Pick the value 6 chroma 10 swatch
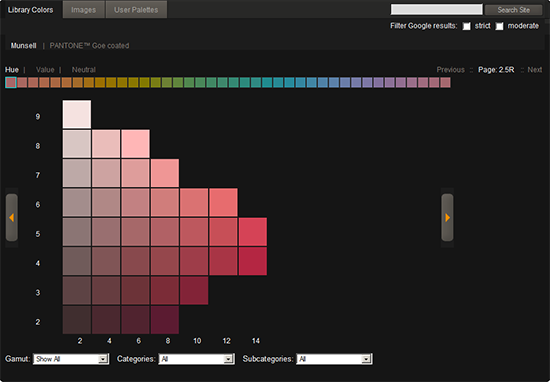The width and height of the screenshot is (550, 382). [x=194, y=202]
